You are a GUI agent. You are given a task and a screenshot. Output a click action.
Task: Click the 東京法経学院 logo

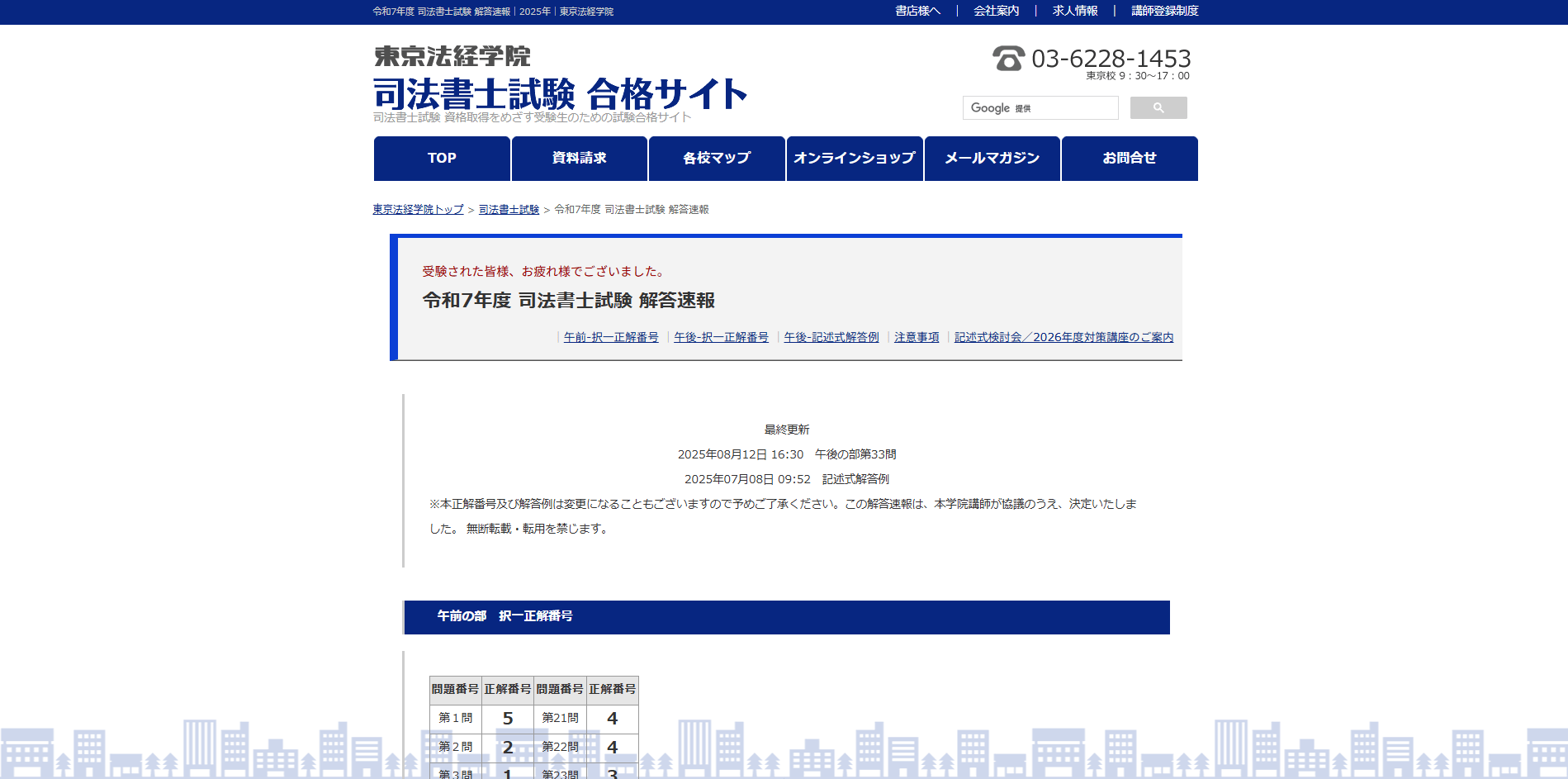[x=452, y=56]
